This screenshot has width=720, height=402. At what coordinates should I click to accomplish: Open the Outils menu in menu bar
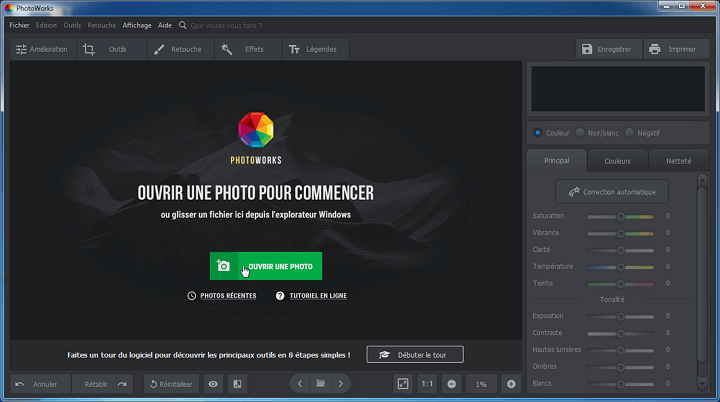tap(72, 25)
